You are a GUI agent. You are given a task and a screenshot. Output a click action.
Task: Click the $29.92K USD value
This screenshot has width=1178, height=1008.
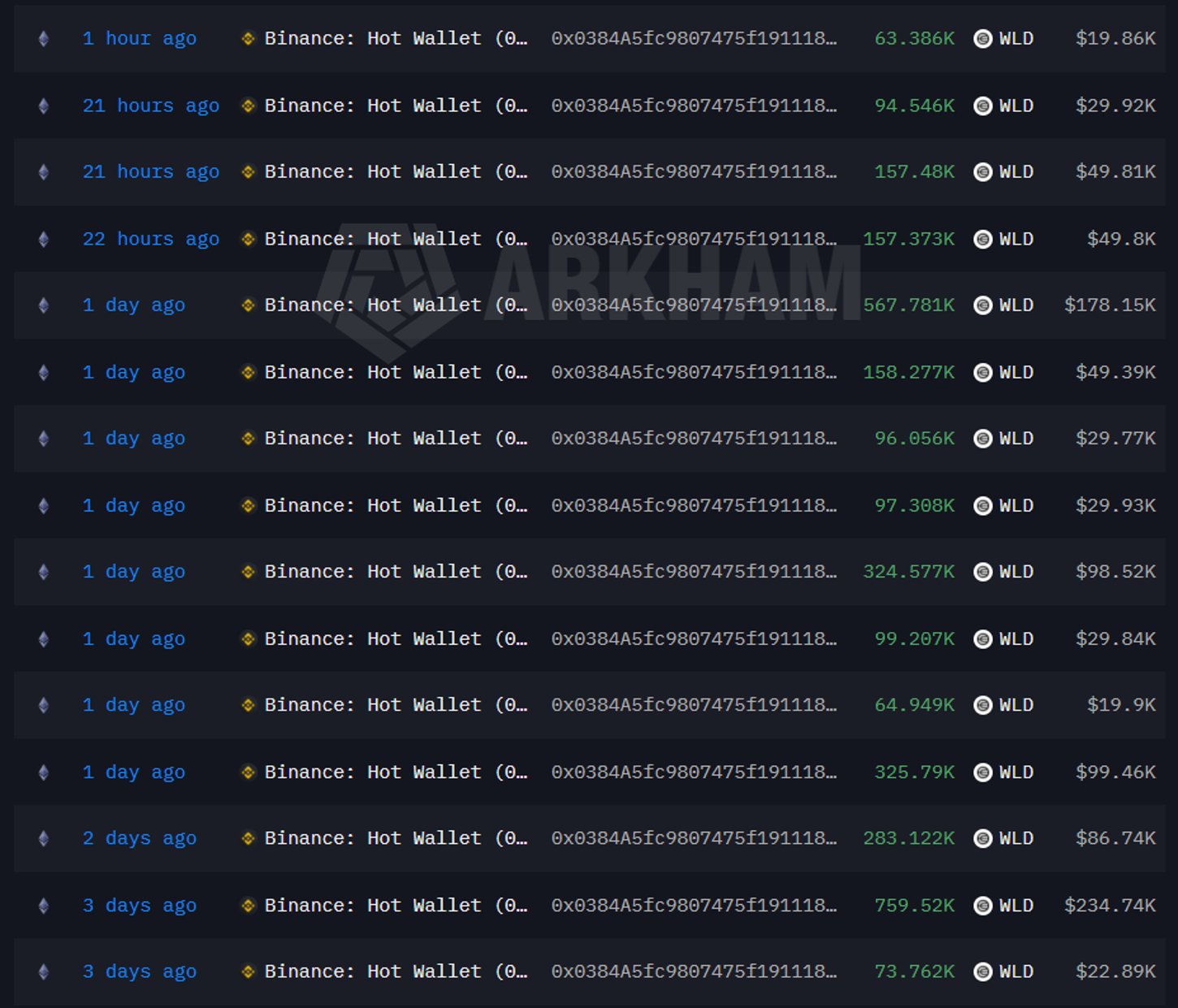point(1115,106)
